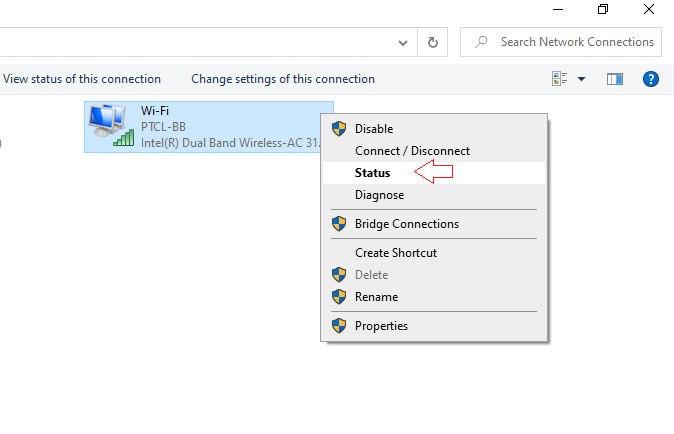Image resolution: width=674 pixels, height=434 pixels.
Task: Choose Create Shortcut in context menu
Action: coord(395,253)
